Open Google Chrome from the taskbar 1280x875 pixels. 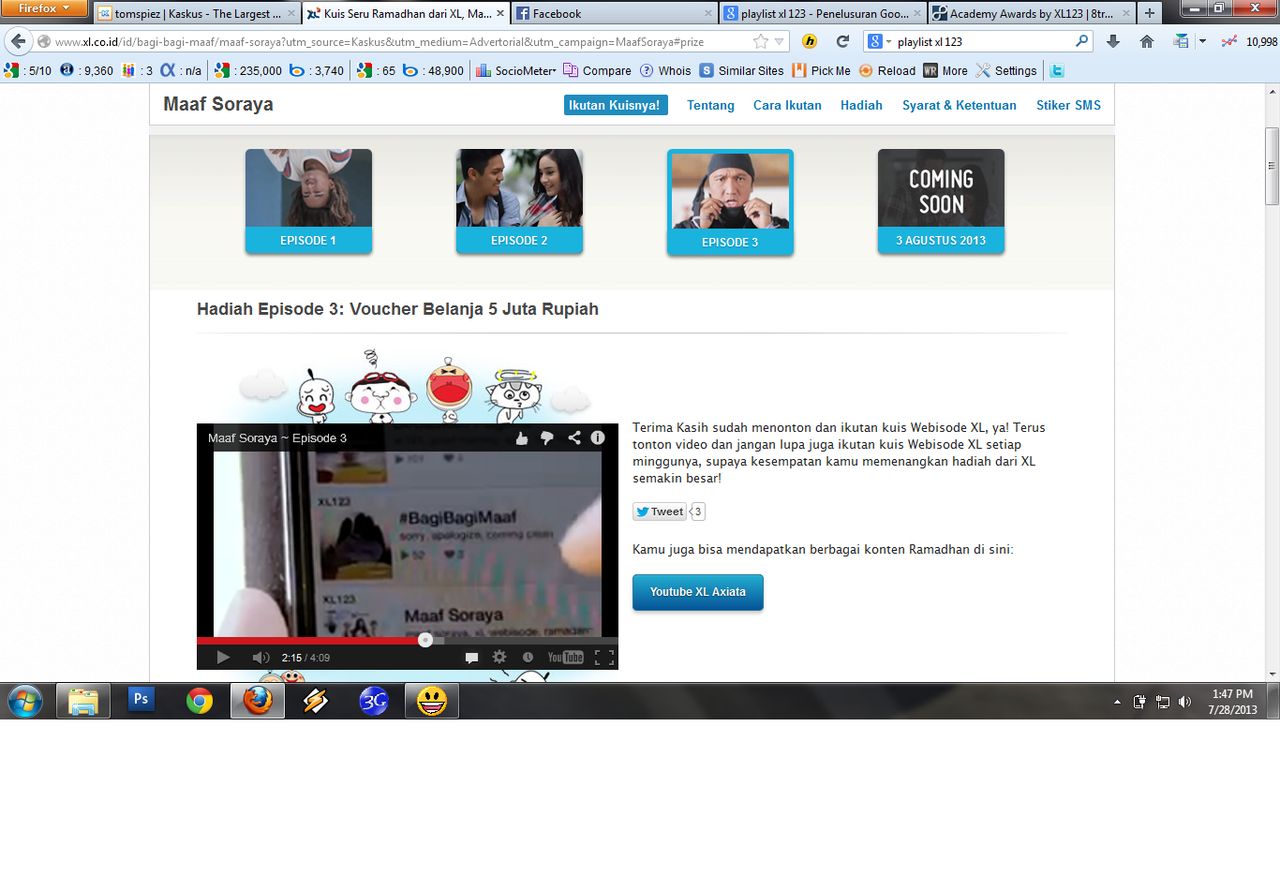point(199,701)
